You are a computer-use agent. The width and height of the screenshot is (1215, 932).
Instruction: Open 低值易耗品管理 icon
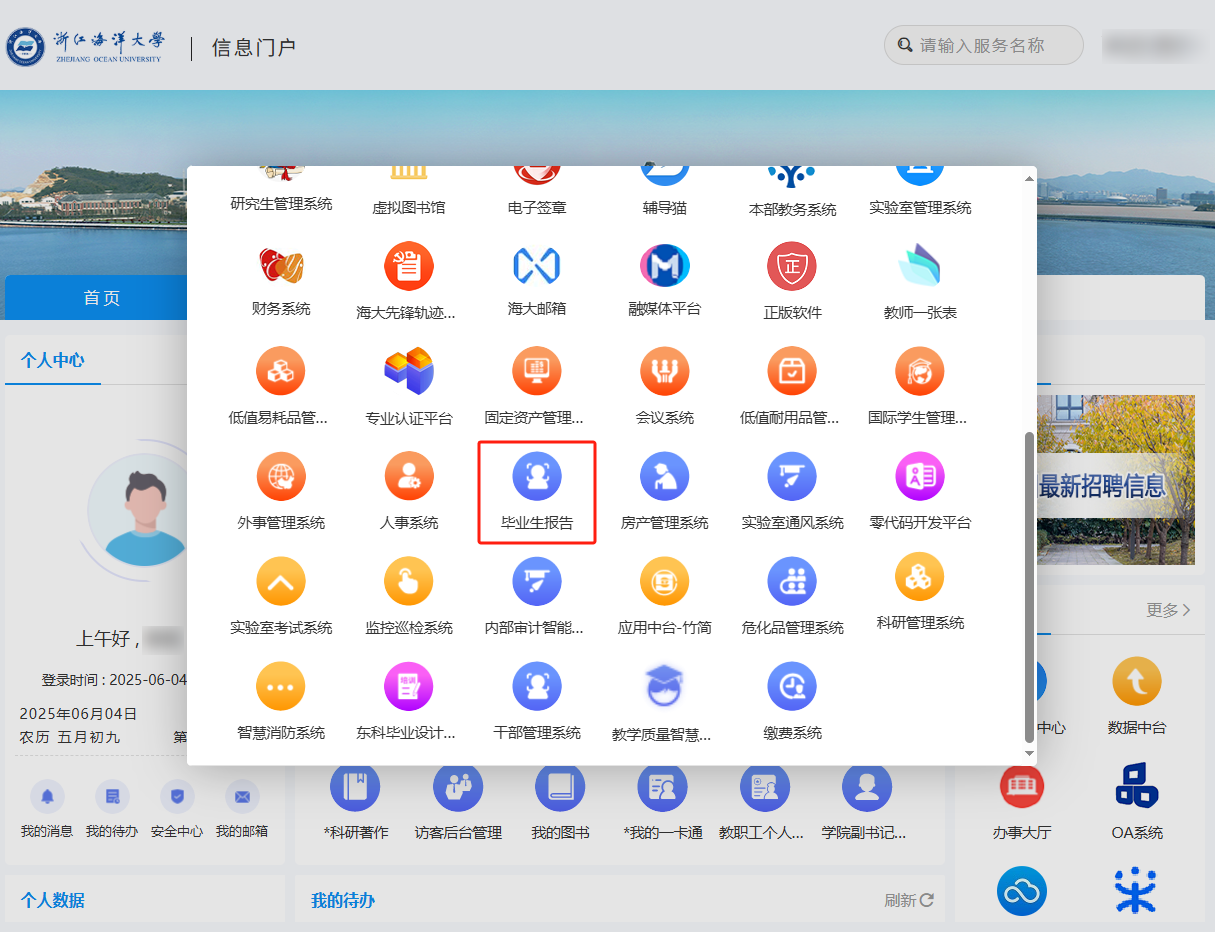(281, 372)
